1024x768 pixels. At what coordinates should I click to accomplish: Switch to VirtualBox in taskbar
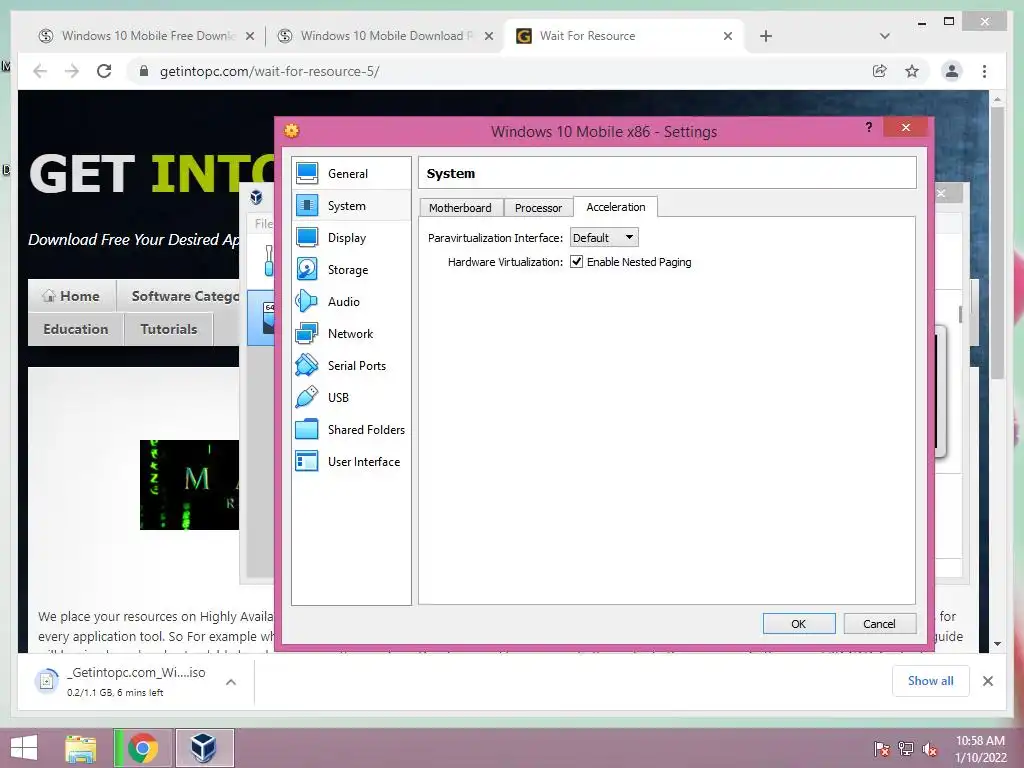coord(204,748)
